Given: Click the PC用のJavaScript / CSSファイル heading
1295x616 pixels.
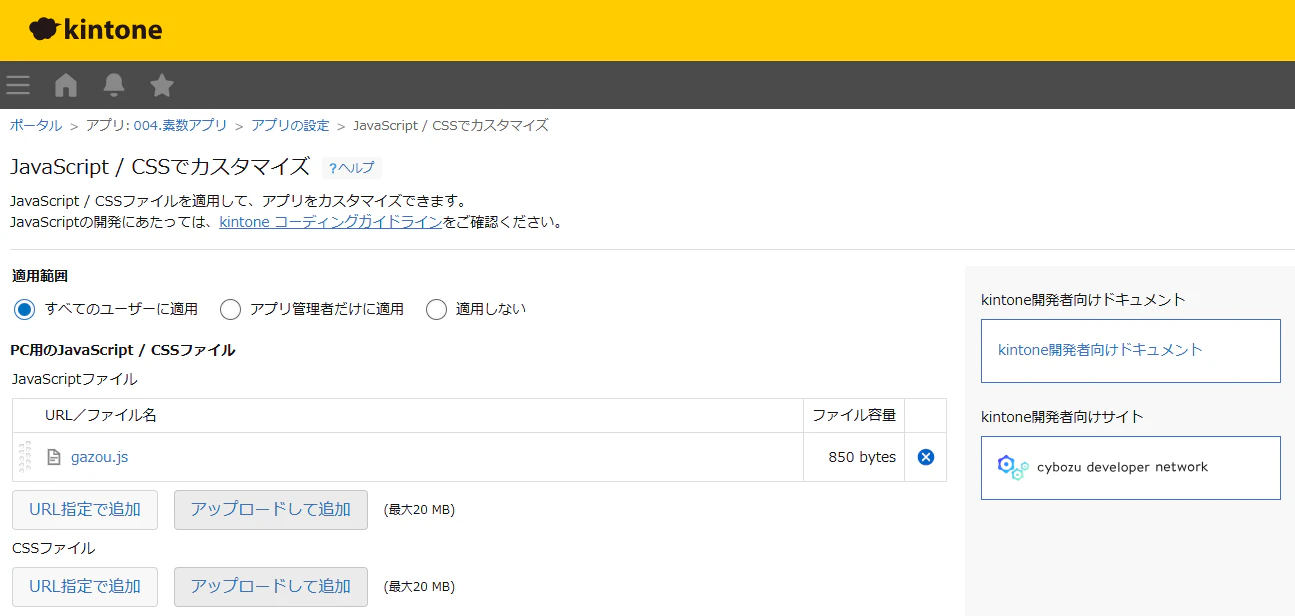Looking at the screenshot, I should point(123,350).
